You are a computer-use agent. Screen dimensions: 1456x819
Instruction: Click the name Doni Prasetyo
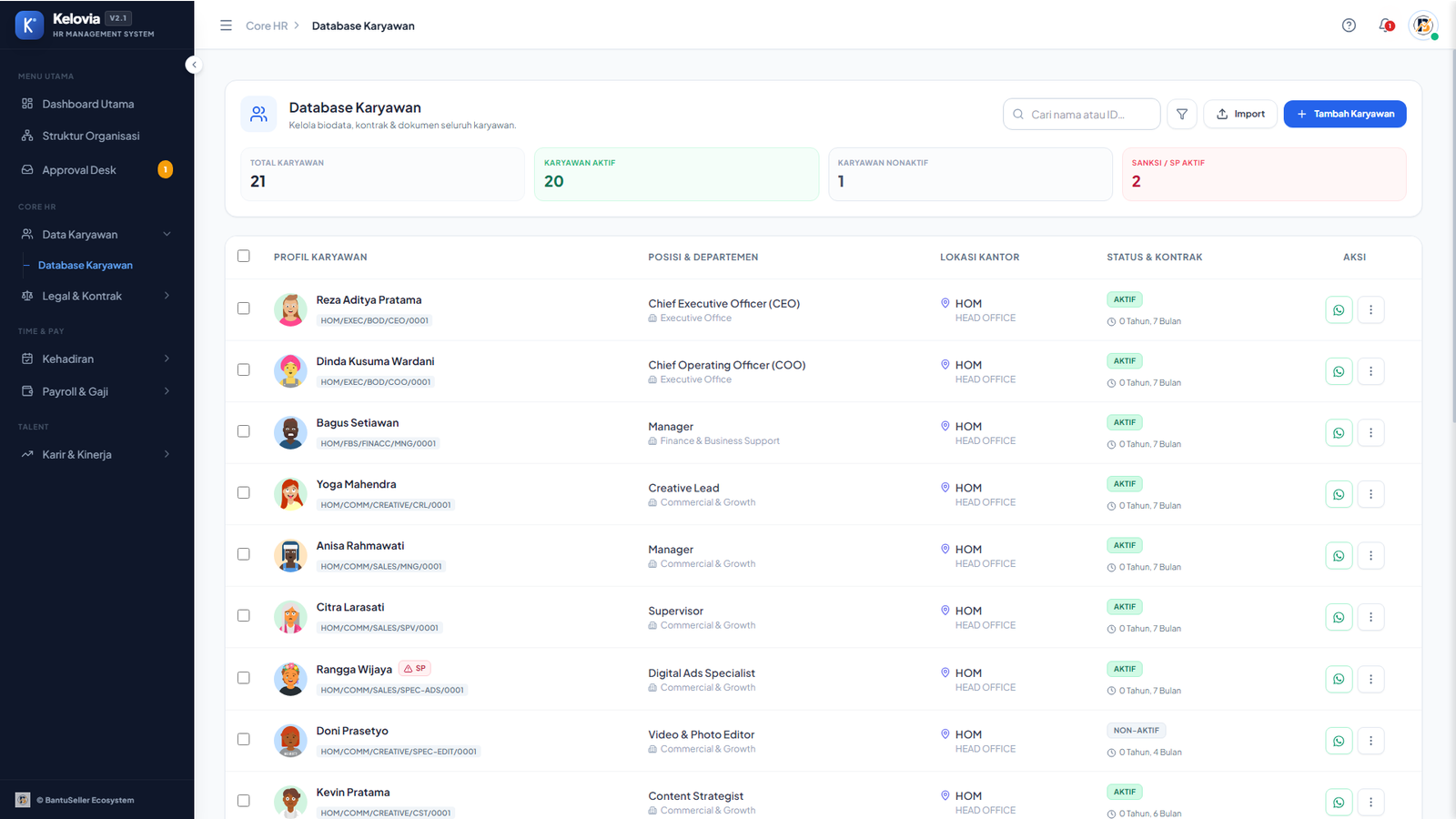(352, 731)
